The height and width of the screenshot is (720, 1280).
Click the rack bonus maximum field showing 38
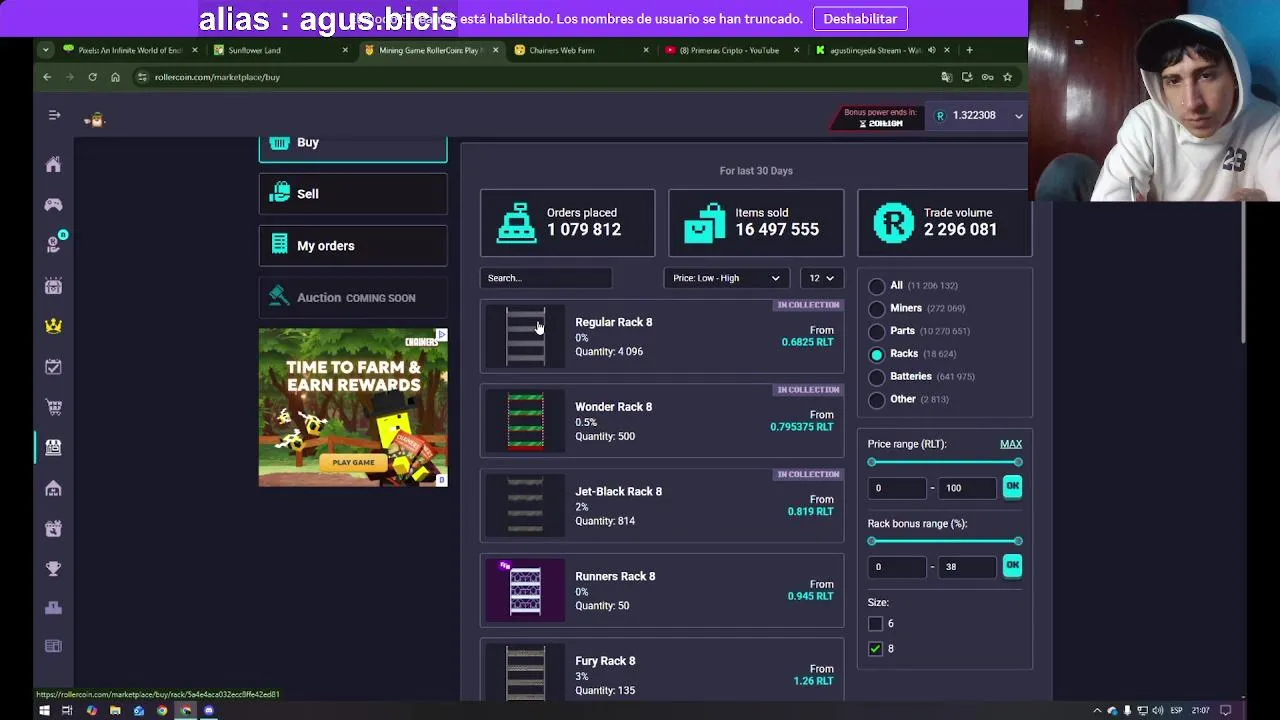[x=967, y=567]
